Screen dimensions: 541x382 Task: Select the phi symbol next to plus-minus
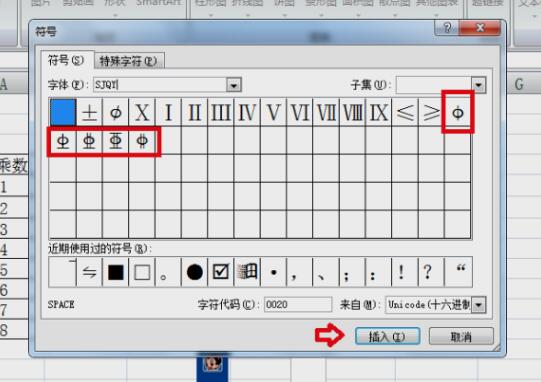tap(116, 112)
